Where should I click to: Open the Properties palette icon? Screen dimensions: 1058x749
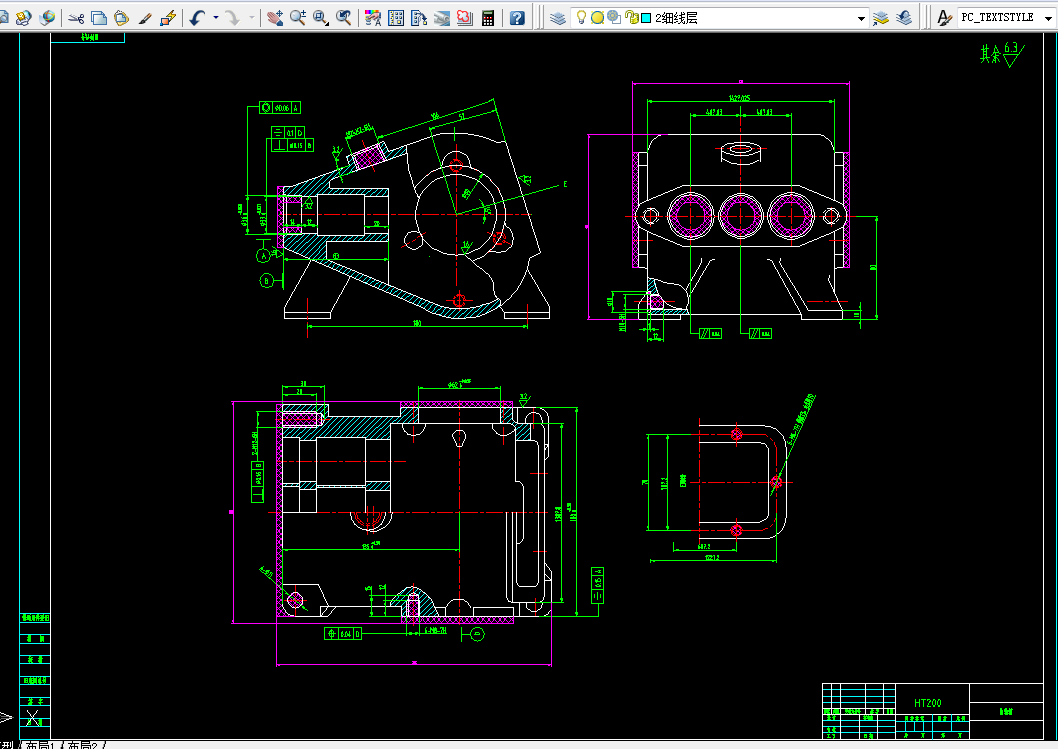point(373,18)
